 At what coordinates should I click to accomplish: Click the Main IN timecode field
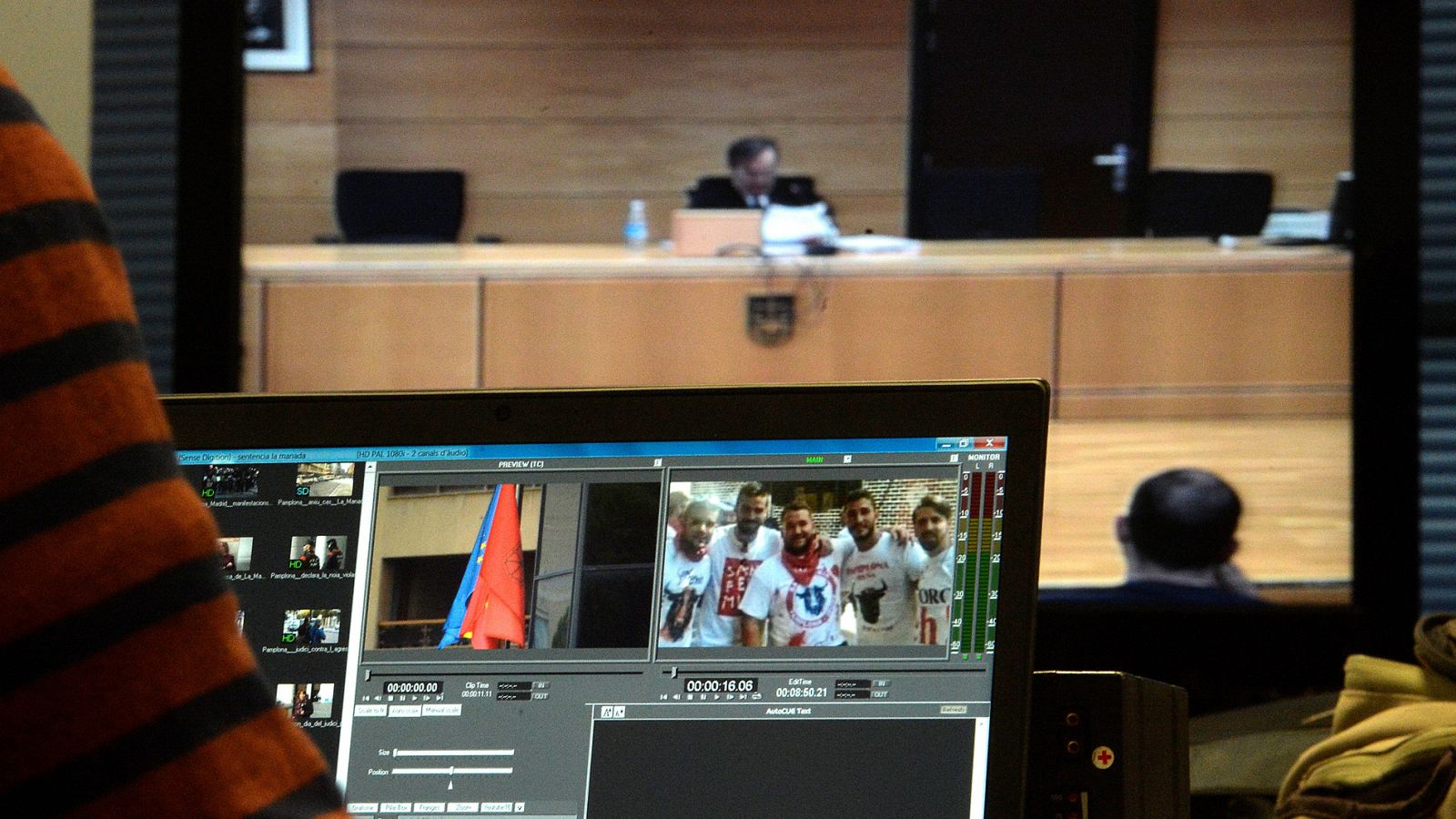pos(853,683)
